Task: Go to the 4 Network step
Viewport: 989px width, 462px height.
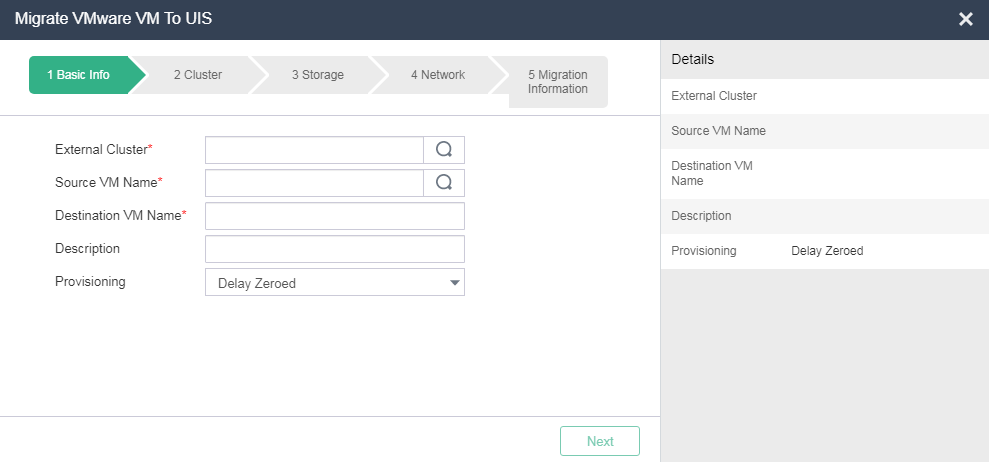Action: (438, 75)
